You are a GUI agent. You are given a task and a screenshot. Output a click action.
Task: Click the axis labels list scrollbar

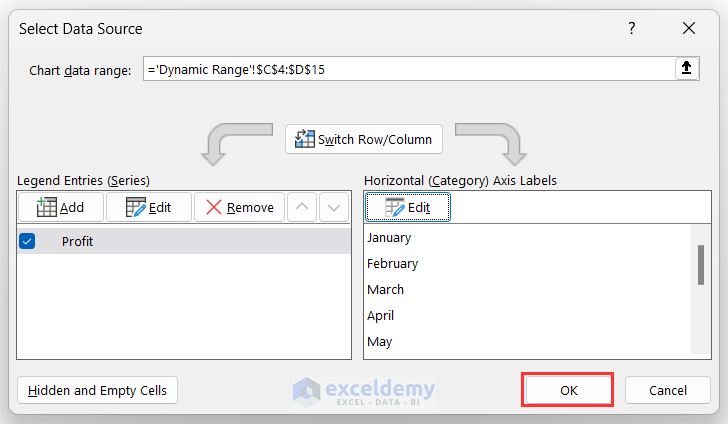point(700,264)
